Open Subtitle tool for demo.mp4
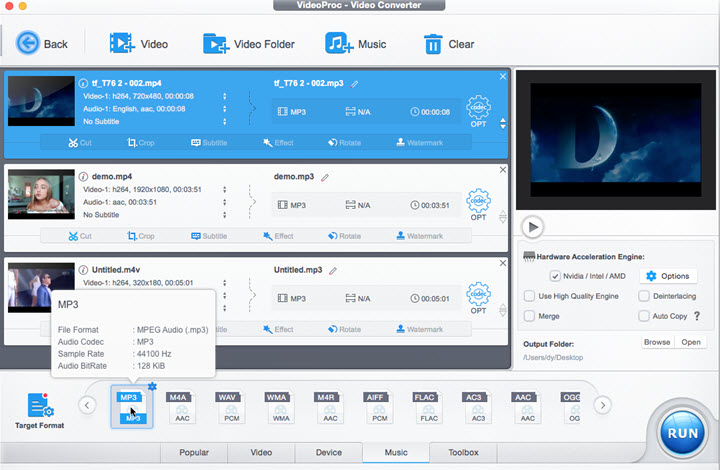 click(x=209, y=236)
